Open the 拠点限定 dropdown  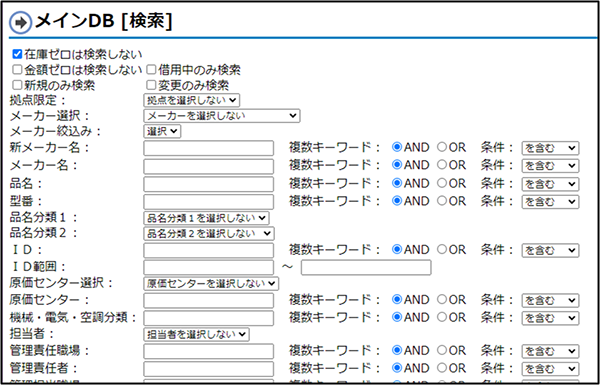coord(192,100)
